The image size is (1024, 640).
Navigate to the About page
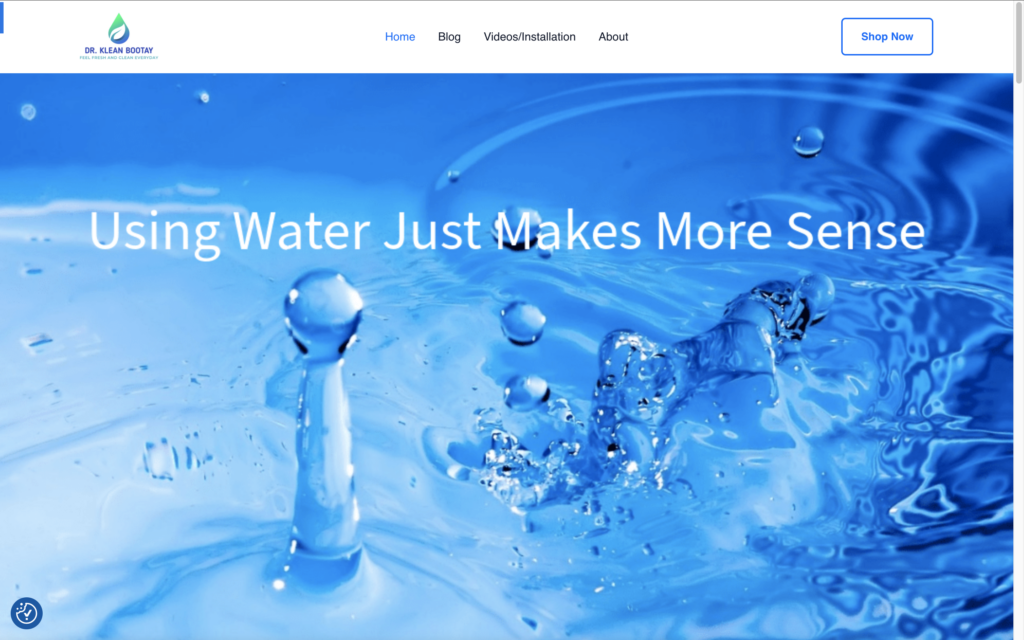[613, 37]
